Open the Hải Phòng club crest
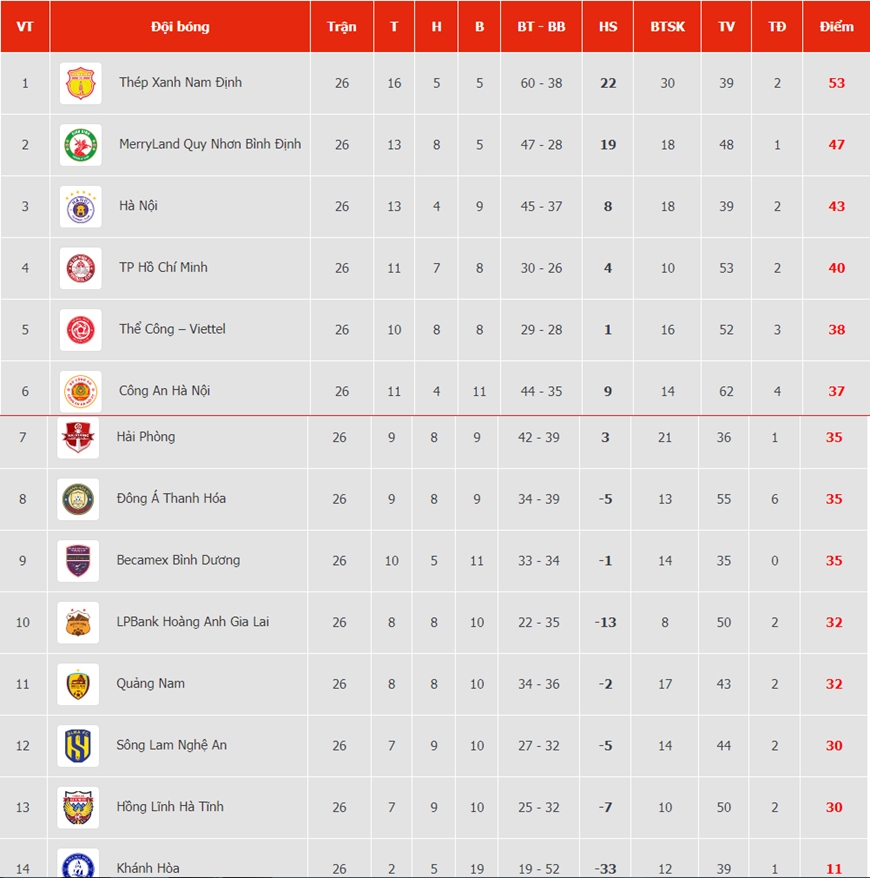This screenshot has height=878, width=870. point(78,437)
